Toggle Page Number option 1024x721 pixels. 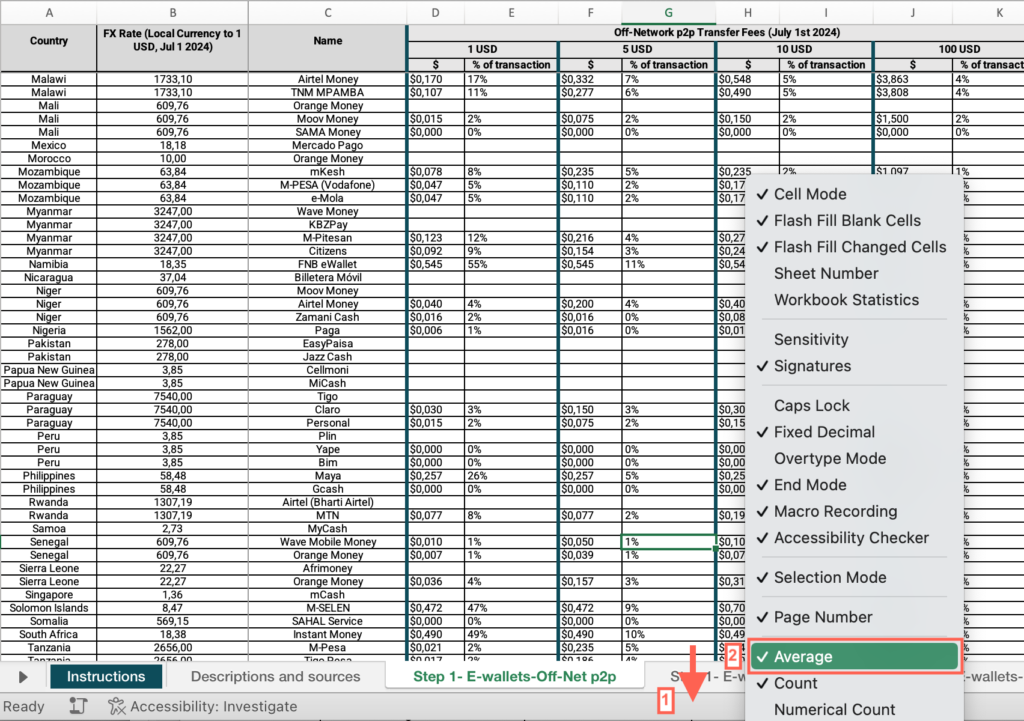click(x=854, y=617)
